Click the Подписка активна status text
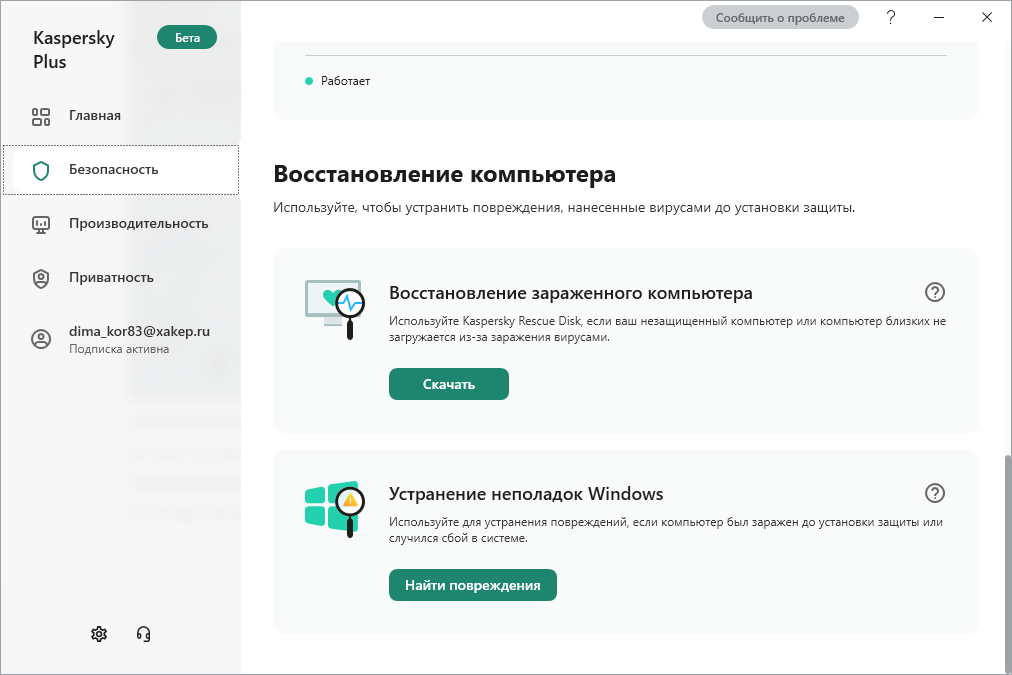Viewport: 1012px width, 675px height. click(119, 349)
